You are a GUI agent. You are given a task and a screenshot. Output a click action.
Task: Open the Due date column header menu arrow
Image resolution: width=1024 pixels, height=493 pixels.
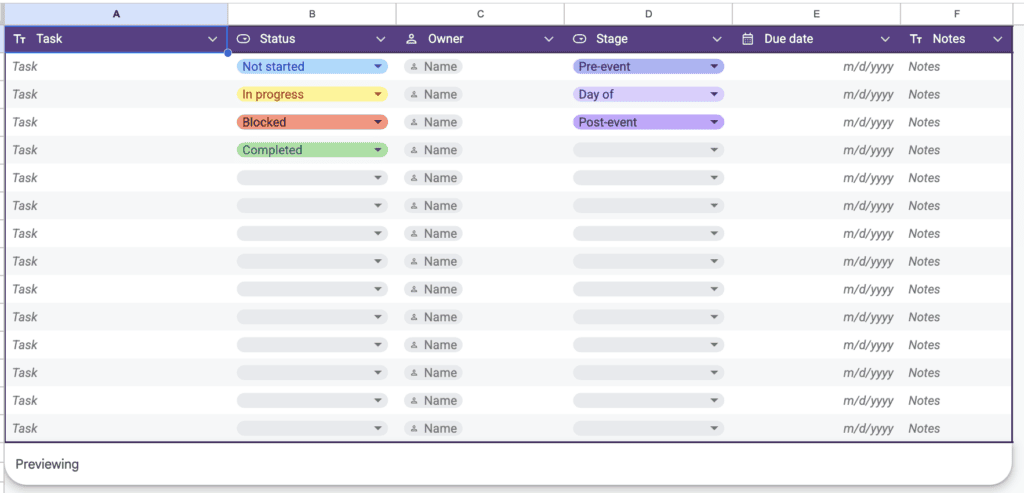(885, 39)
